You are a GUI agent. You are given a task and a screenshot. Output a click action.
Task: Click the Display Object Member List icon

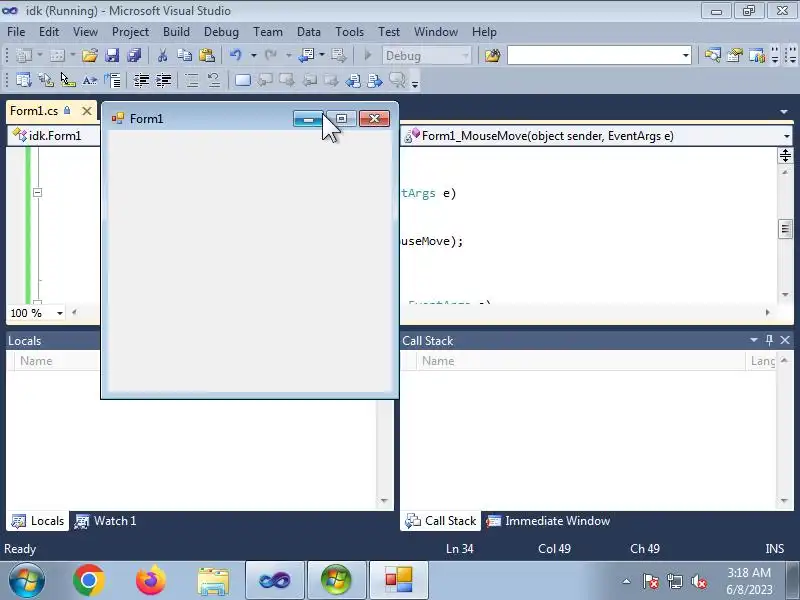23,80
